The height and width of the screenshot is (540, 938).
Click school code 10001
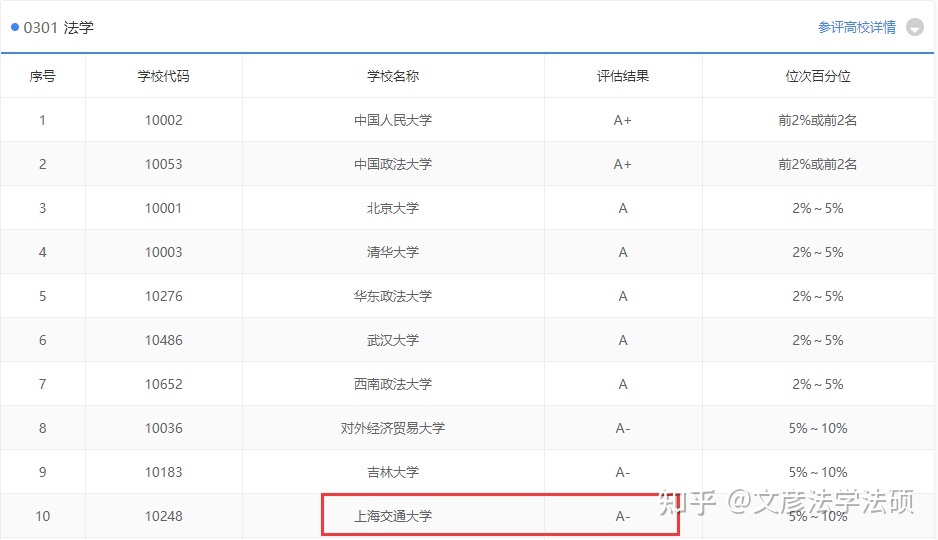(163, 208)
